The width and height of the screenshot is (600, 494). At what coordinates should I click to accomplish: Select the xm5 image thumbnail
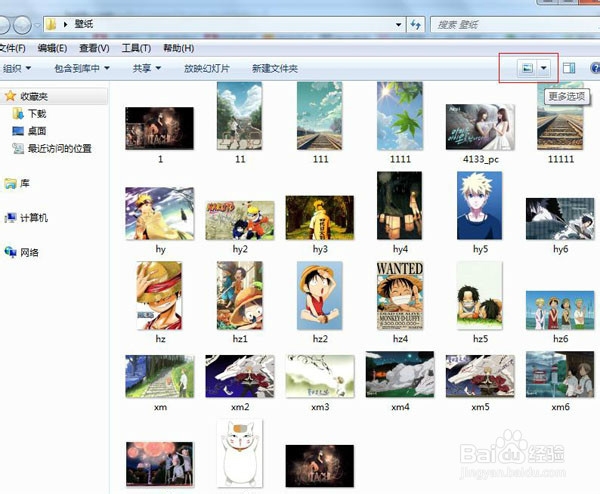click(480, 377)
